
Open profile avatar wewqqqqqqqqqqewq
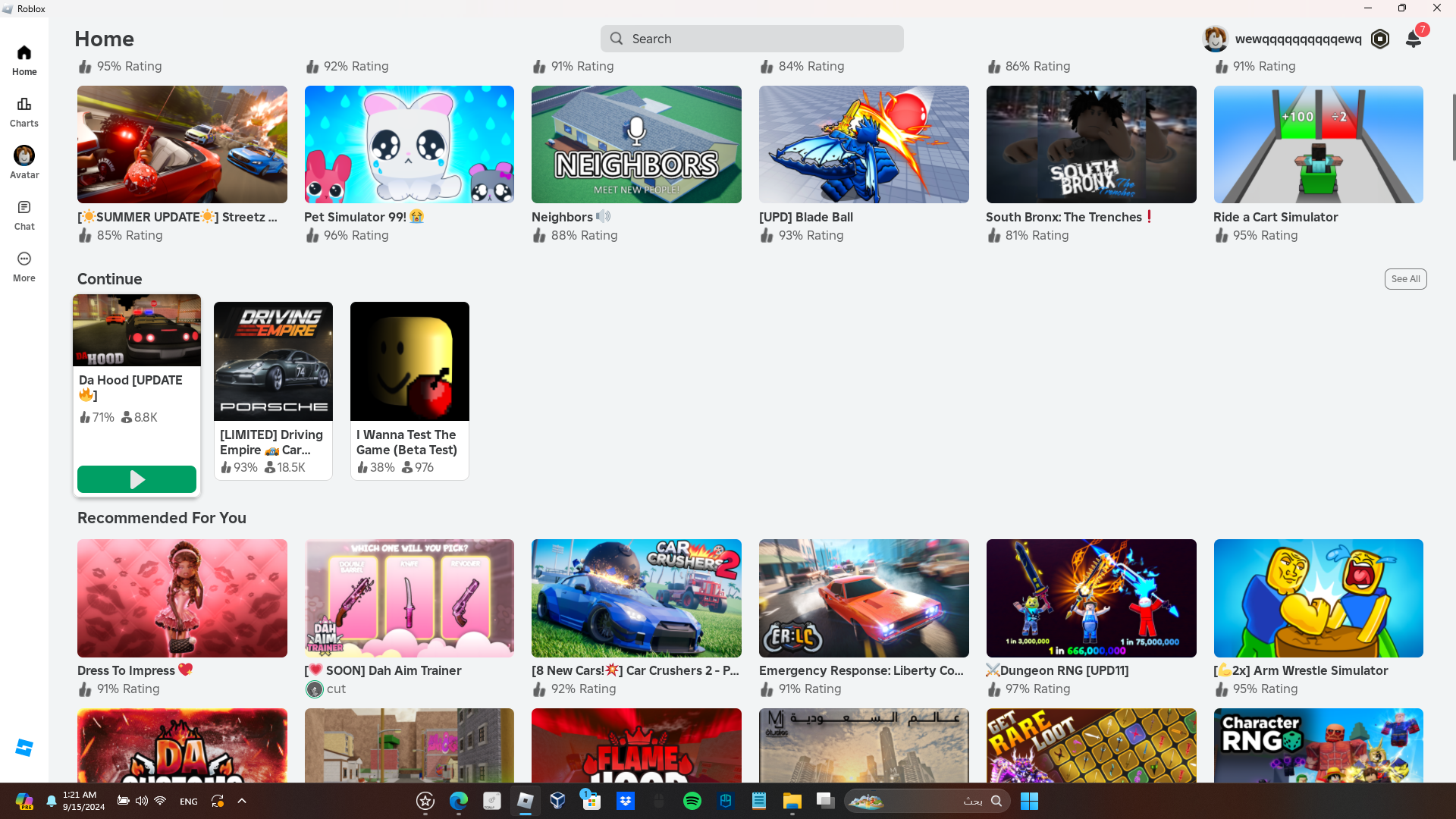[1216, 39]
